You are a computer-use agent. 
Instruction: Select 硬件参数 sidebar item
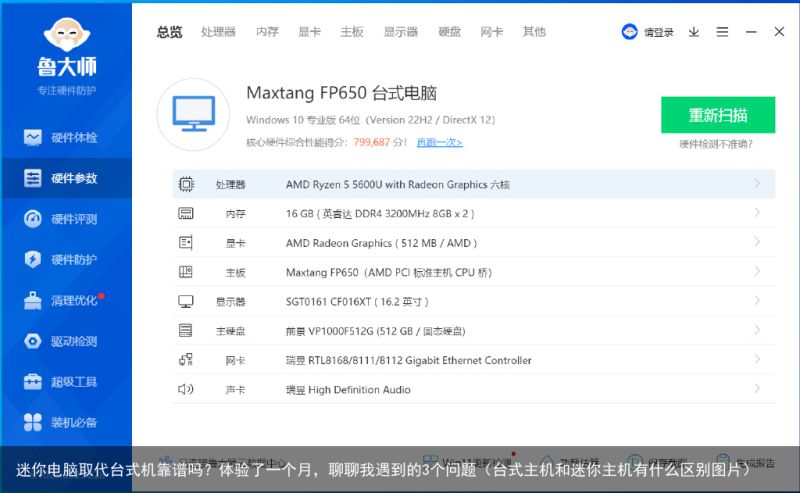(x=65, y=178)
